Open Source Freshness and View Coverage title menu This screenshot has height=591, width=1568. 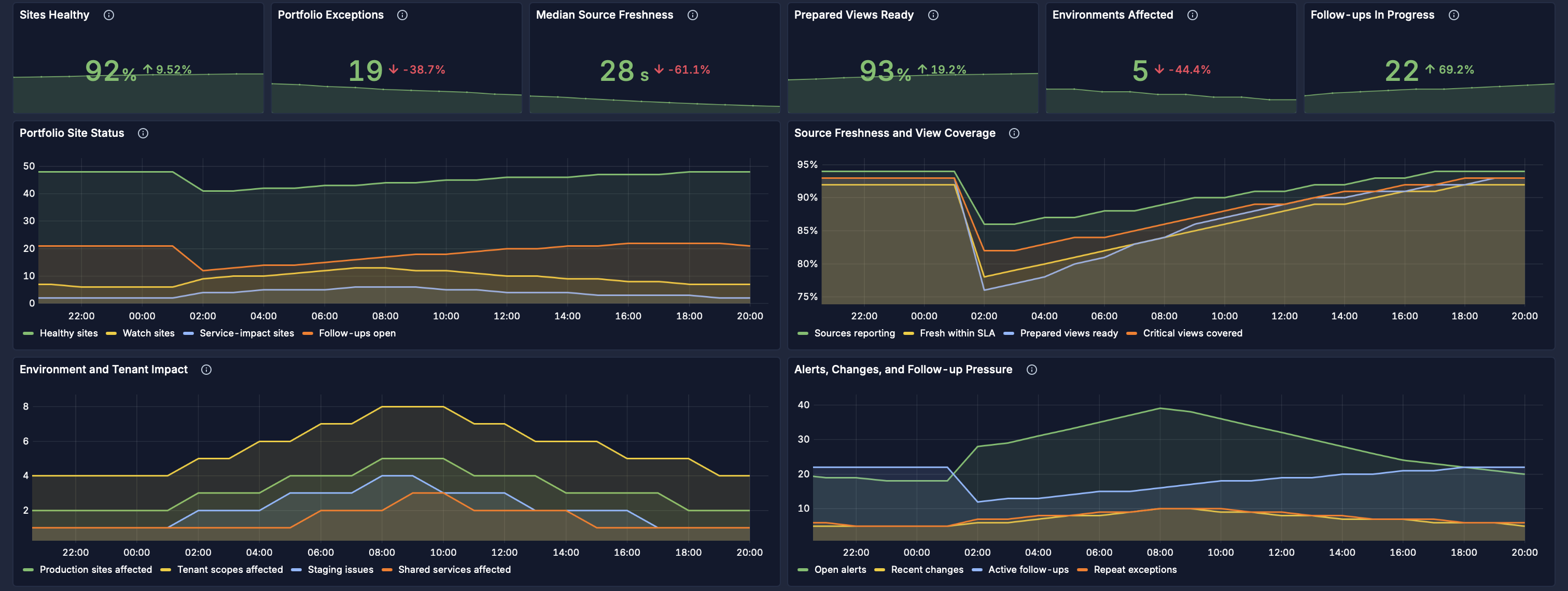pyautogui.click(x=895, y=133)
